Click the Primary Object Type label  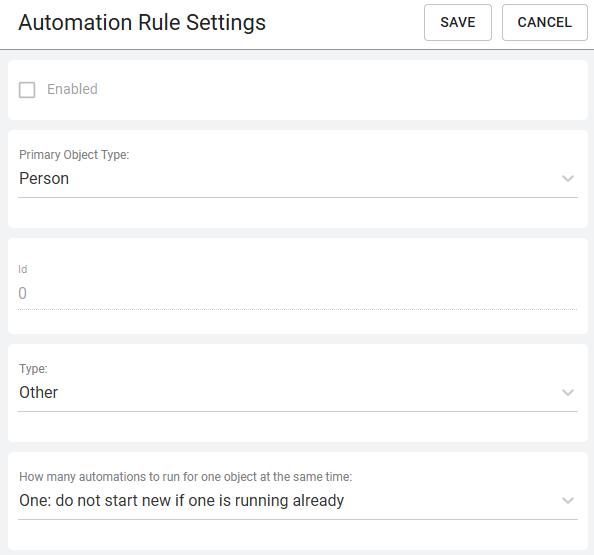tap(74, 155)
